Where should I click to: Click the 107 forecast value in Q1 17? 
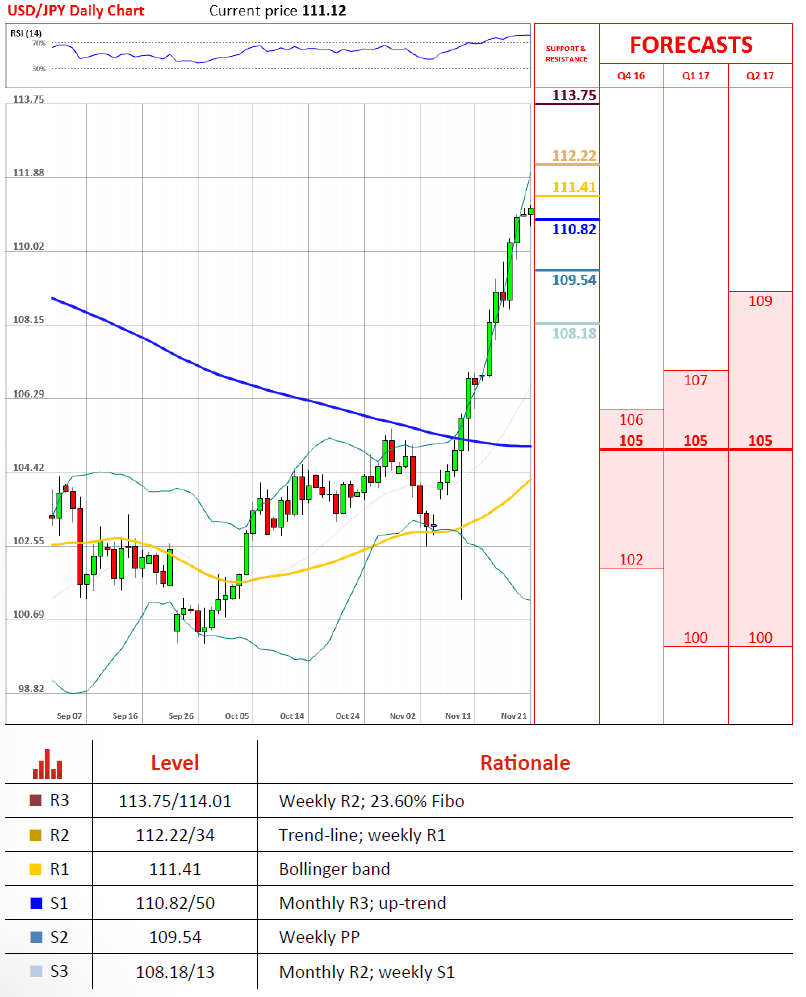[695, 380]
